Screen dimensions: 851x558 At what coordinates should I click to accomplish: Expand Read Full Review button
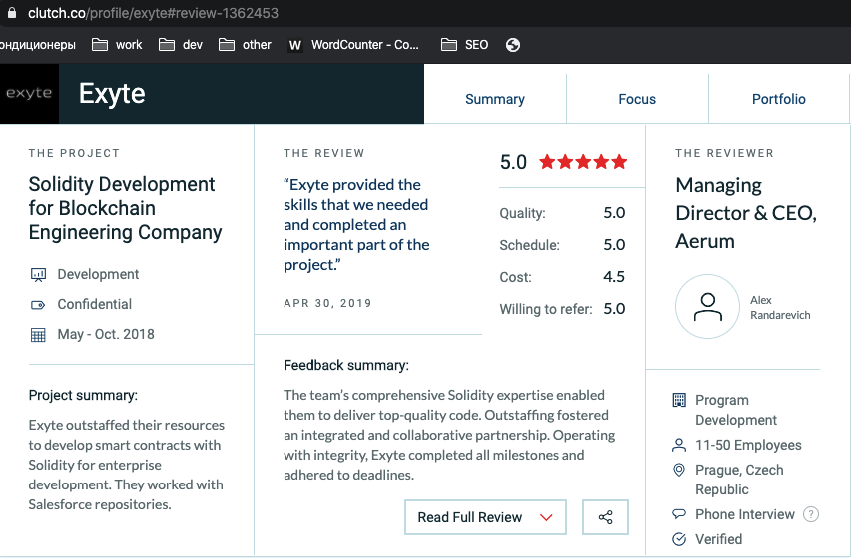point(485,517)
